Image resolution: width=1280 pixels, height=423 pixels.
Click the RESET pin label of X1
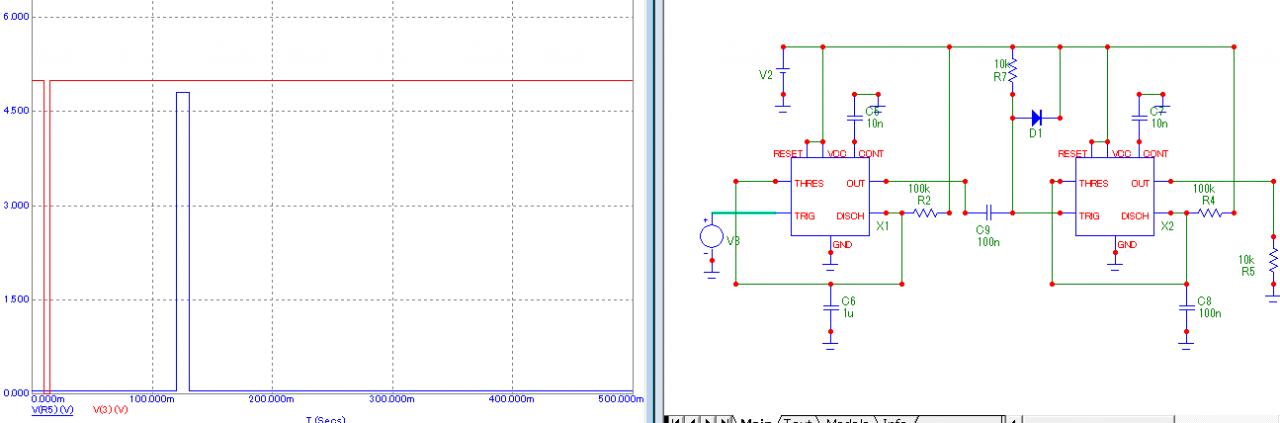tap(789, 154)
